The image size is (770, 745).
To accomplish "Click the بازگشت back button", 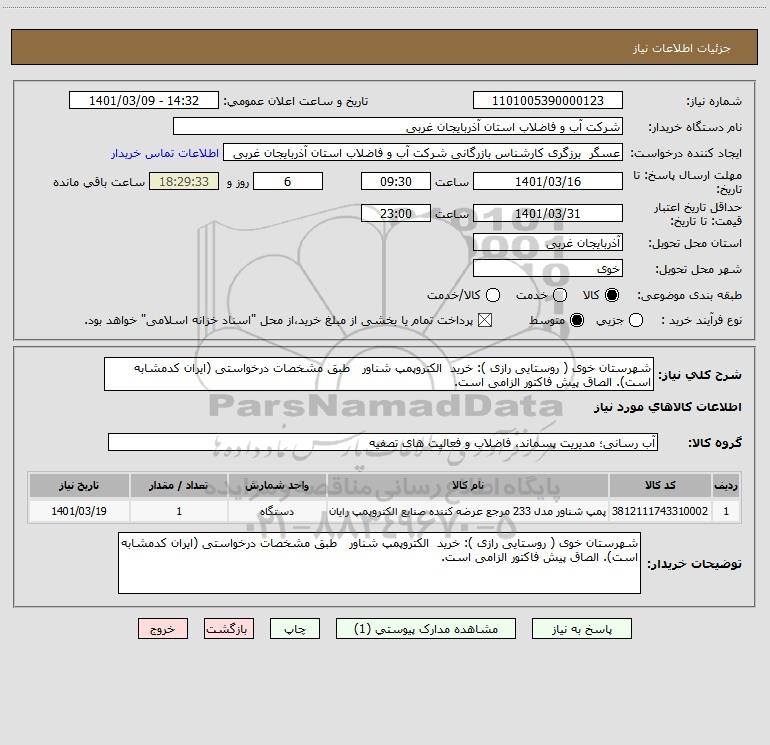I will tap(229, 629).
